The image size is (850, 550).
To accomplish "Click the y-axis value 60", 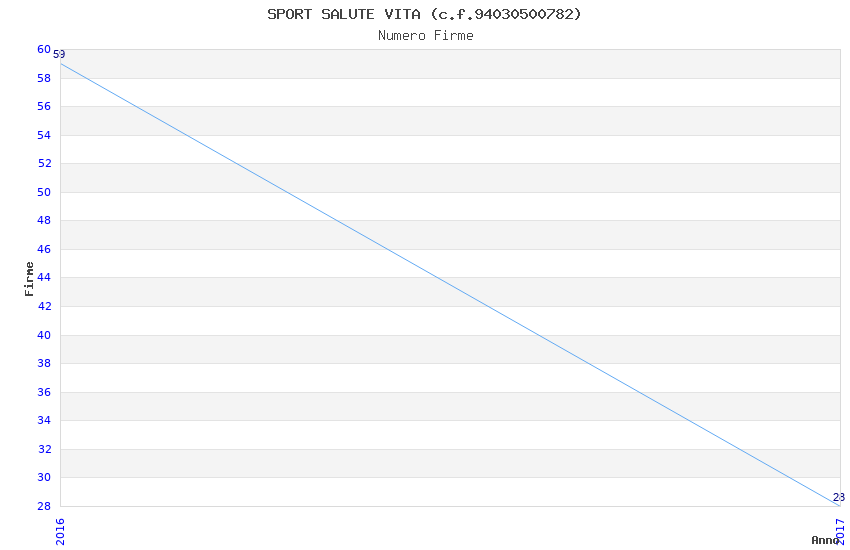I will pyautogui.click(x=44, y=50).
